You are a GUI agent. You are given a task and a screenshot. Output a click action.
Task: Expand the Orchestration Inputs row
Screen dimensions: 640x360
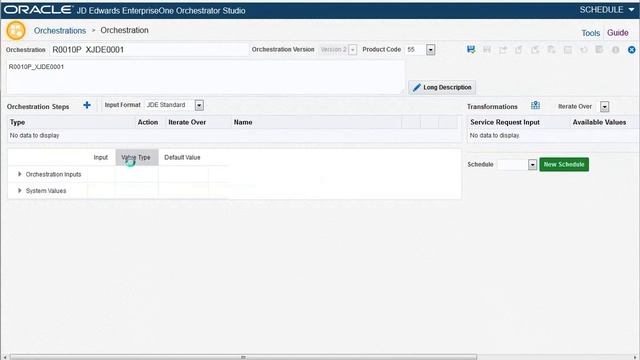coord(20,174)
